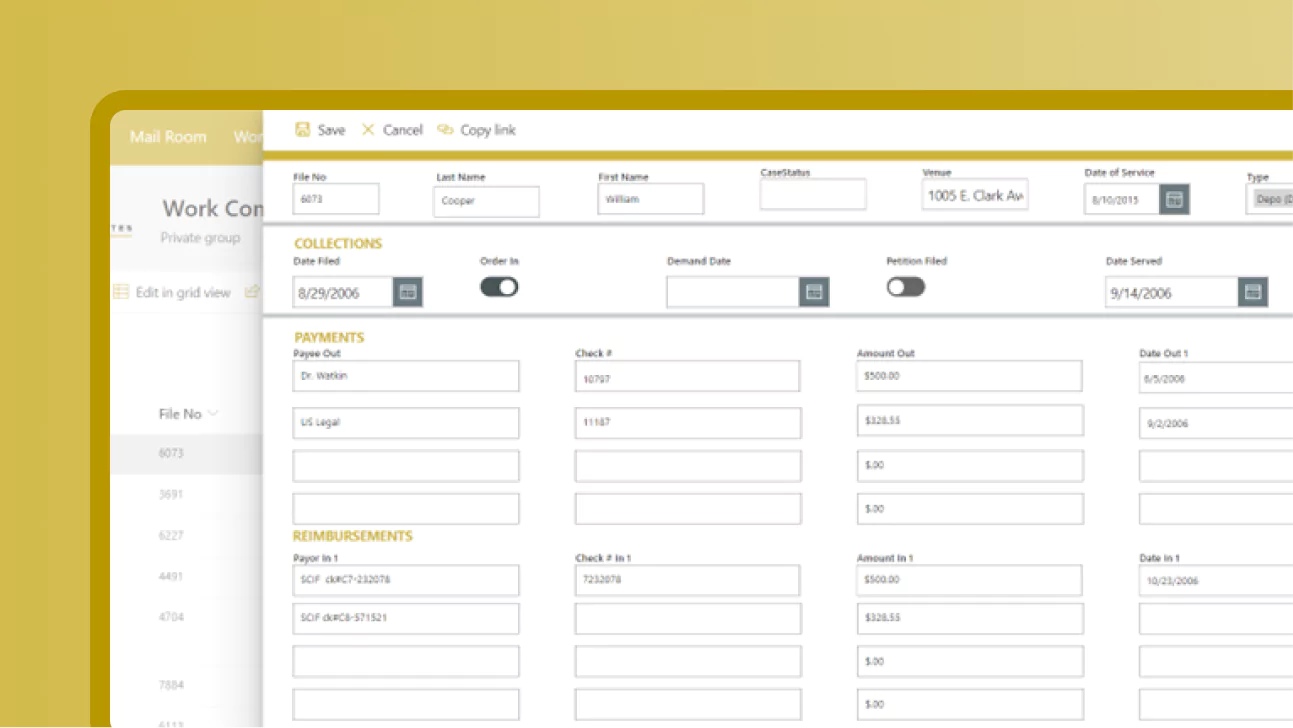Click the Payee Out field Dr. Watkin

[406, 376]
